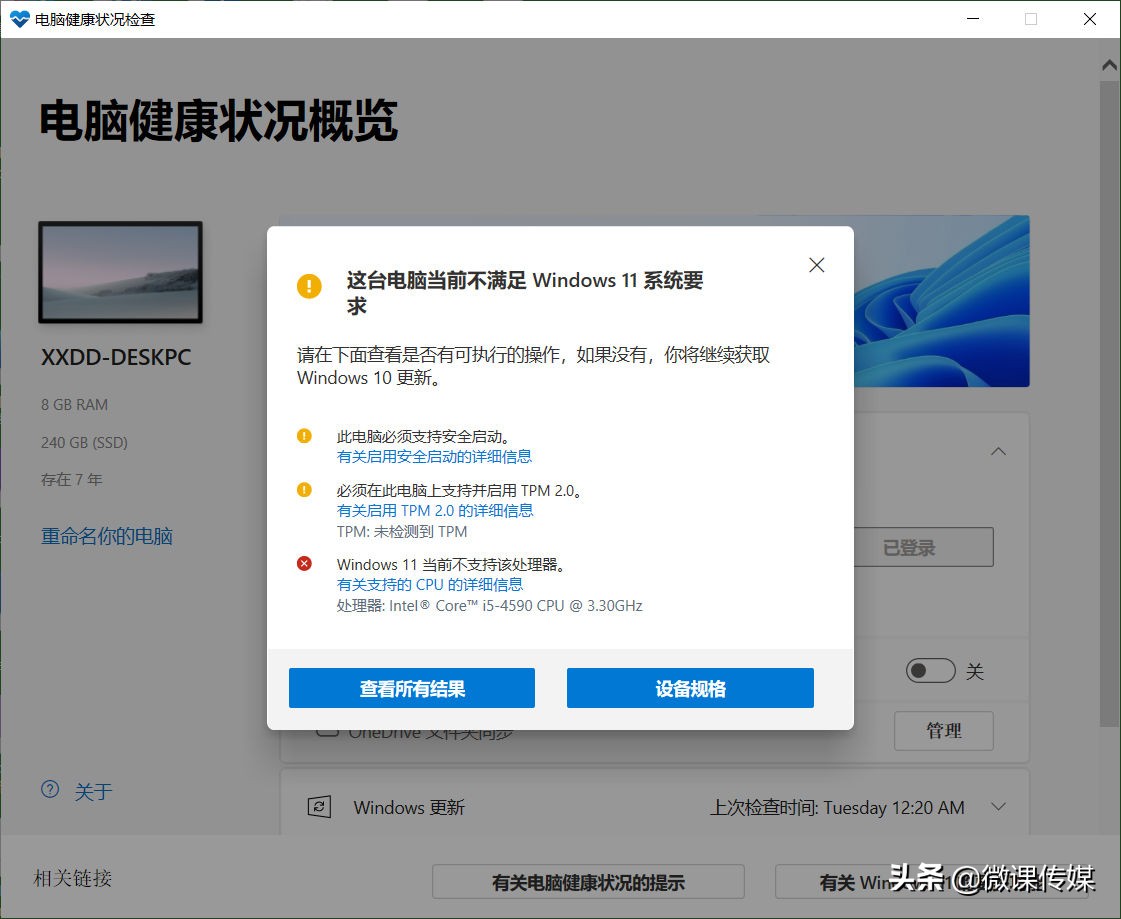The image size is (1121, 919).
Task: Open 有关启用 TPM 2.0 的详细信息 link
Action: 434,510
